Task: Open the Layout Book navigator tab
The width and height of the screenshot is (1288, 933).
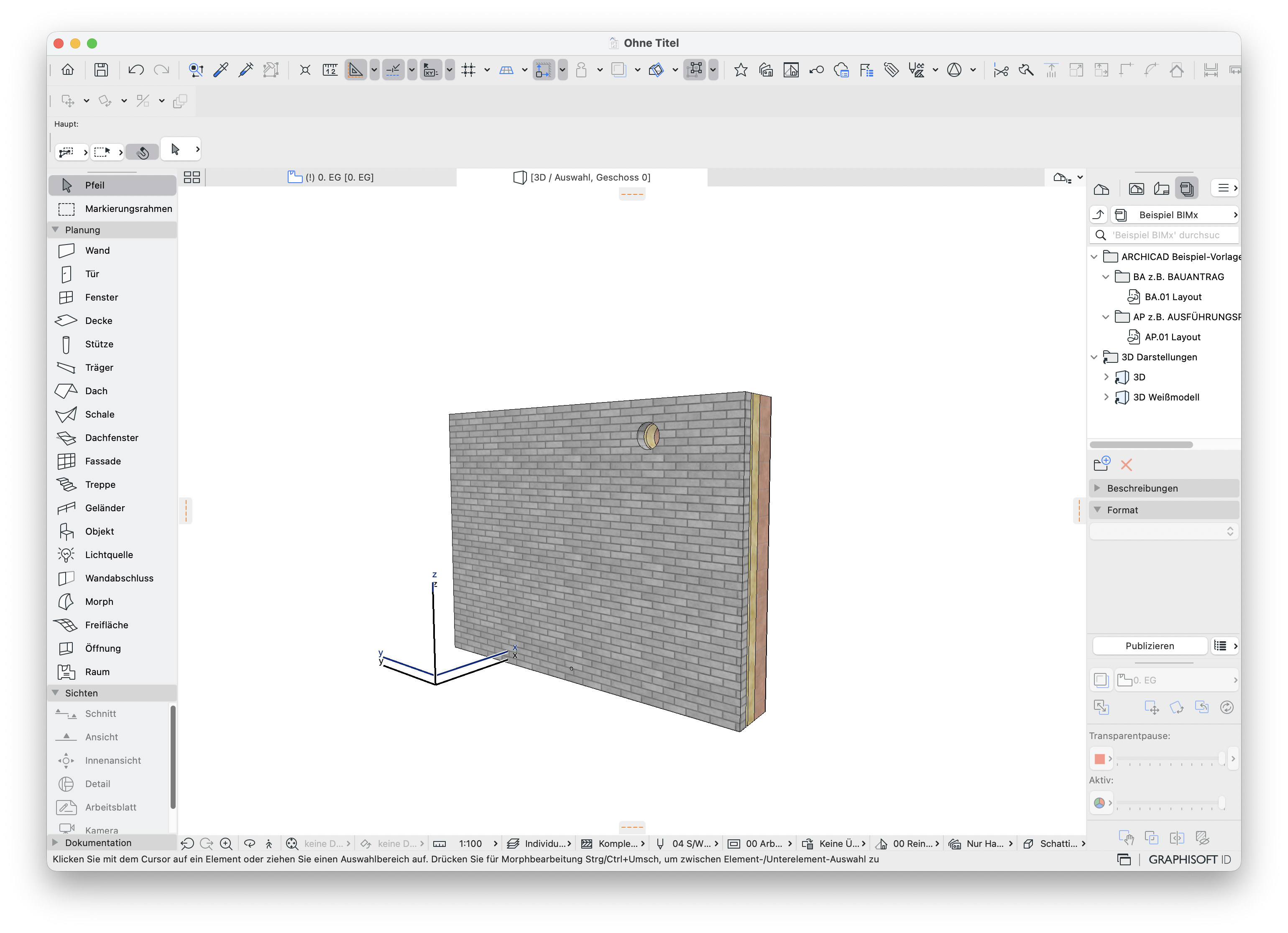Action: (x=1161, y=189)
